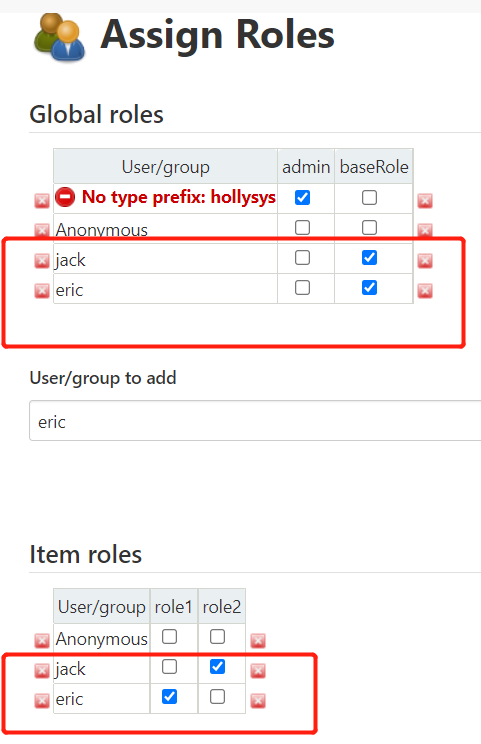Click right-side red X for eric Global row
This screenshot has width=481, height=744.
(x=425, y=290)
